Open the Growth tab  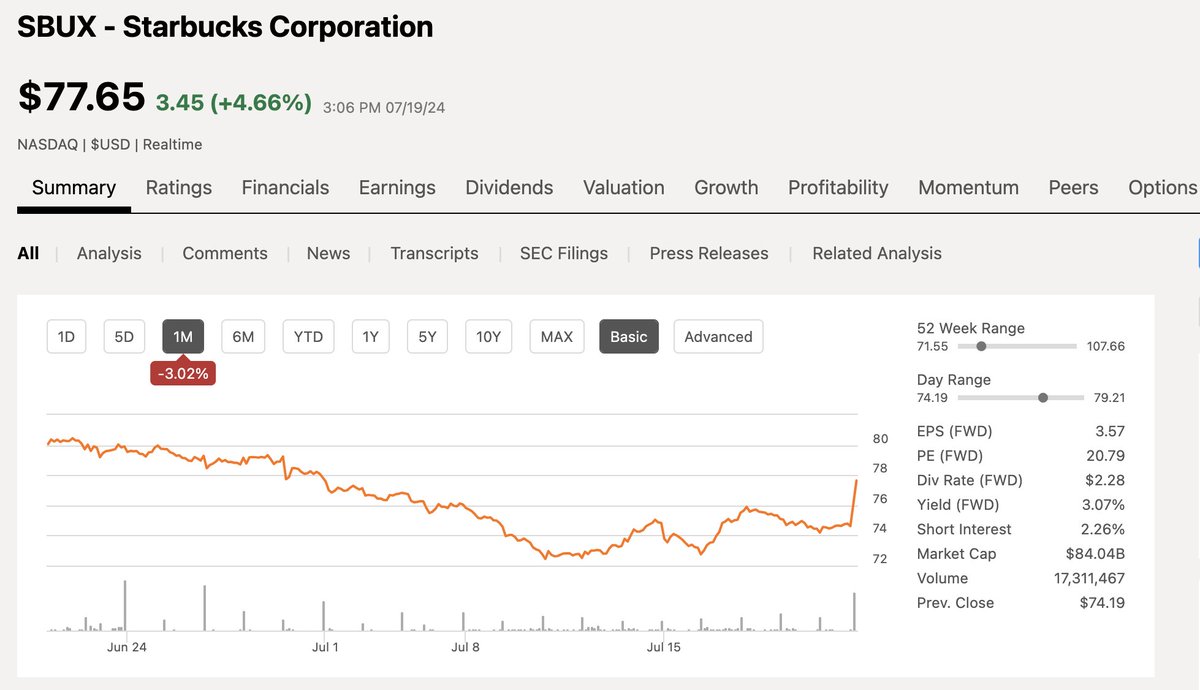click(x=726, y=188)
